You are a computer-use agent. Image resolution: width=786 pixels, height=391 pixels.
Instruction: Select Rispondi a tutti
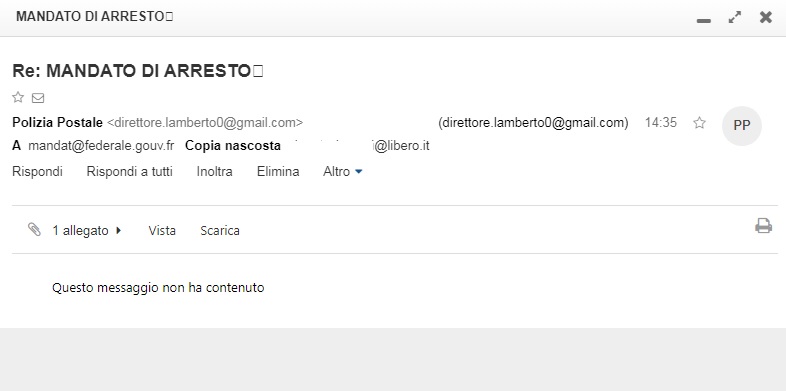[x=129, y=171]
